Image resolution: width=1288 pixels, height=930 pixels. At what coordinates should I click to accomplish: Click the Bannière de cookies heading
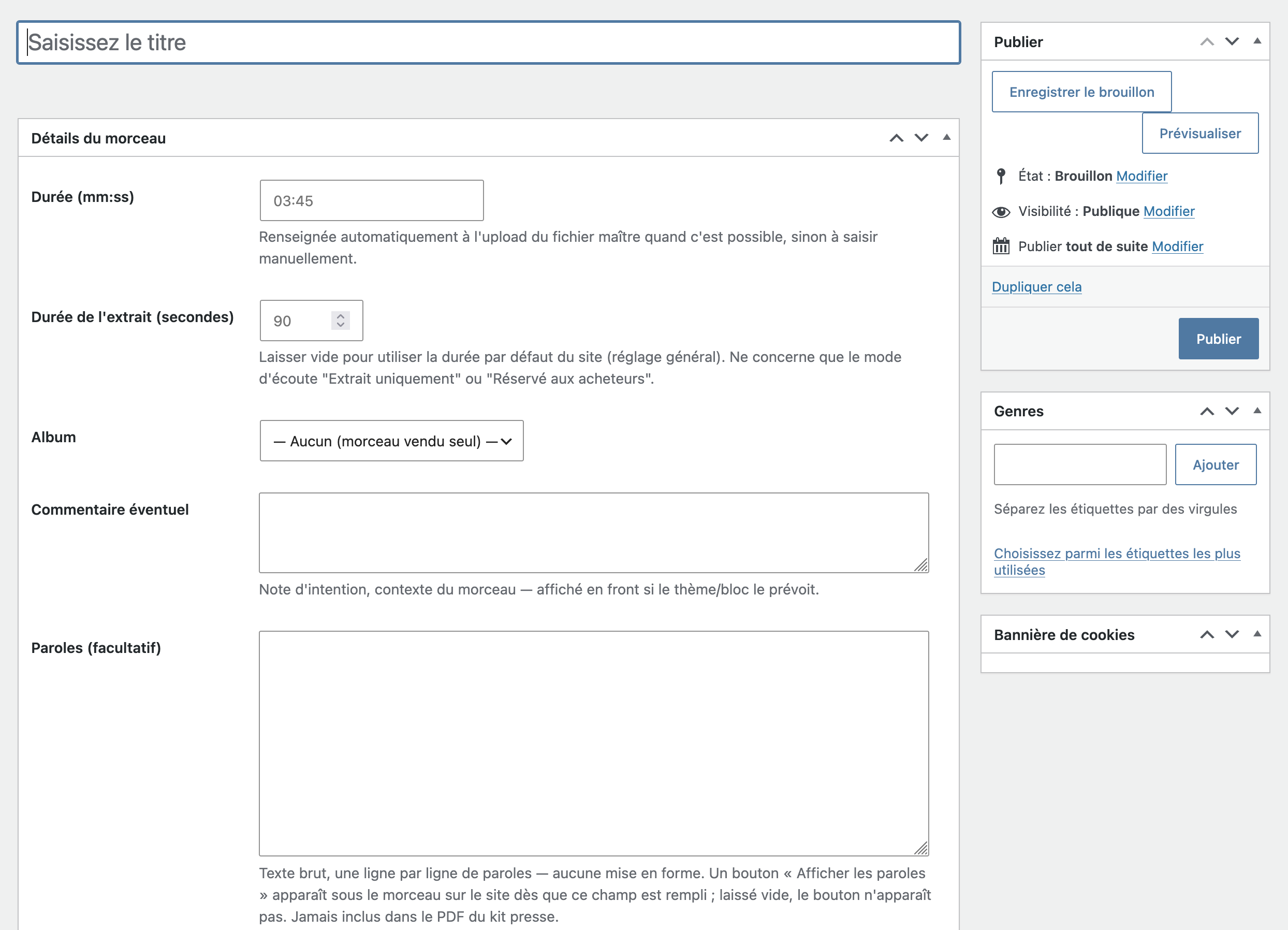click(x=1064, y=634)
